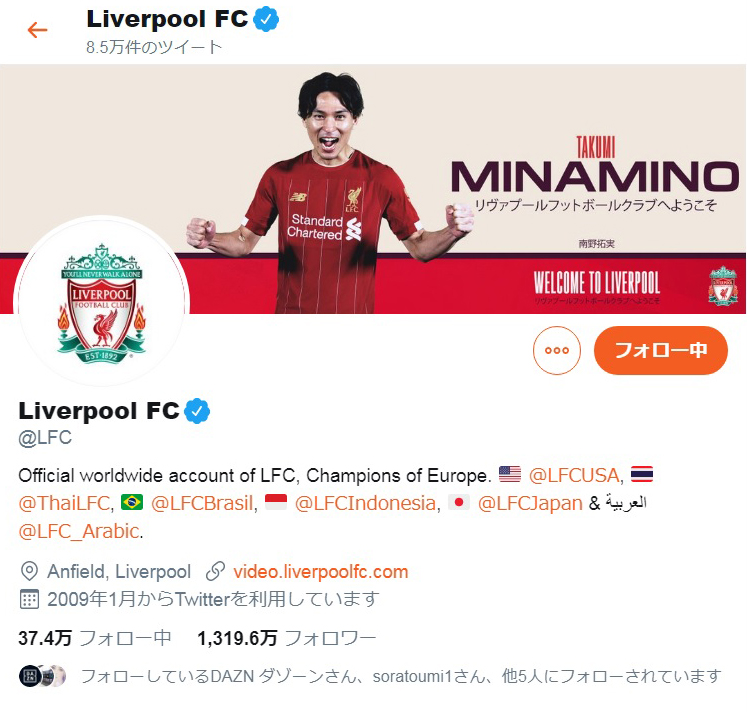
Task: Click the verified badge beside header title
Action: (266, 19)
